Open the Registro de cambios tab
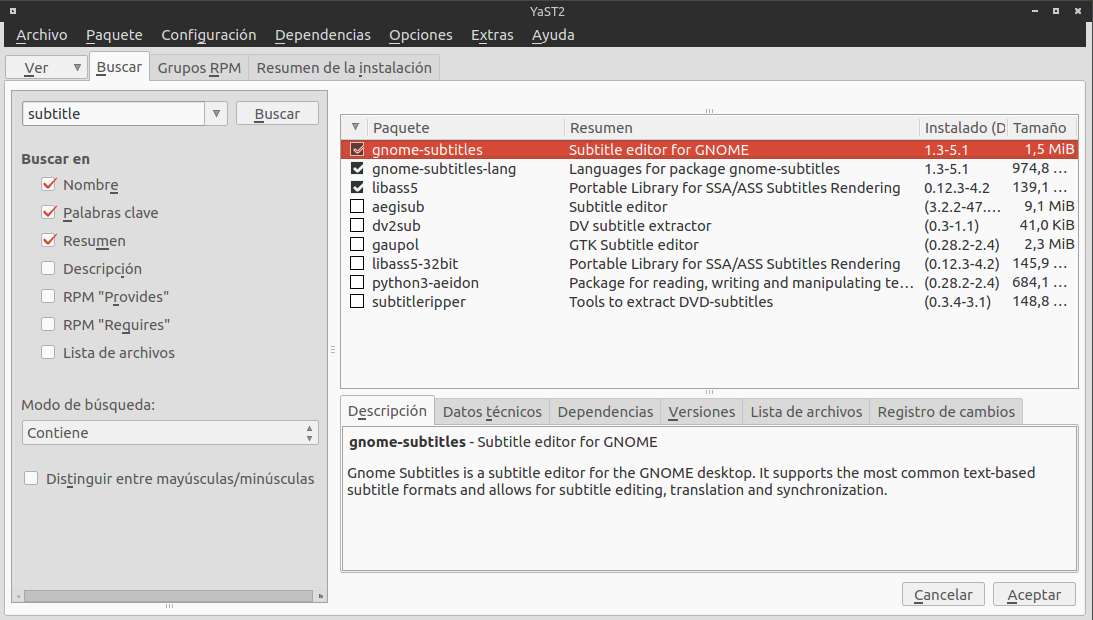1093x620 pixels. tap(948, 411)
